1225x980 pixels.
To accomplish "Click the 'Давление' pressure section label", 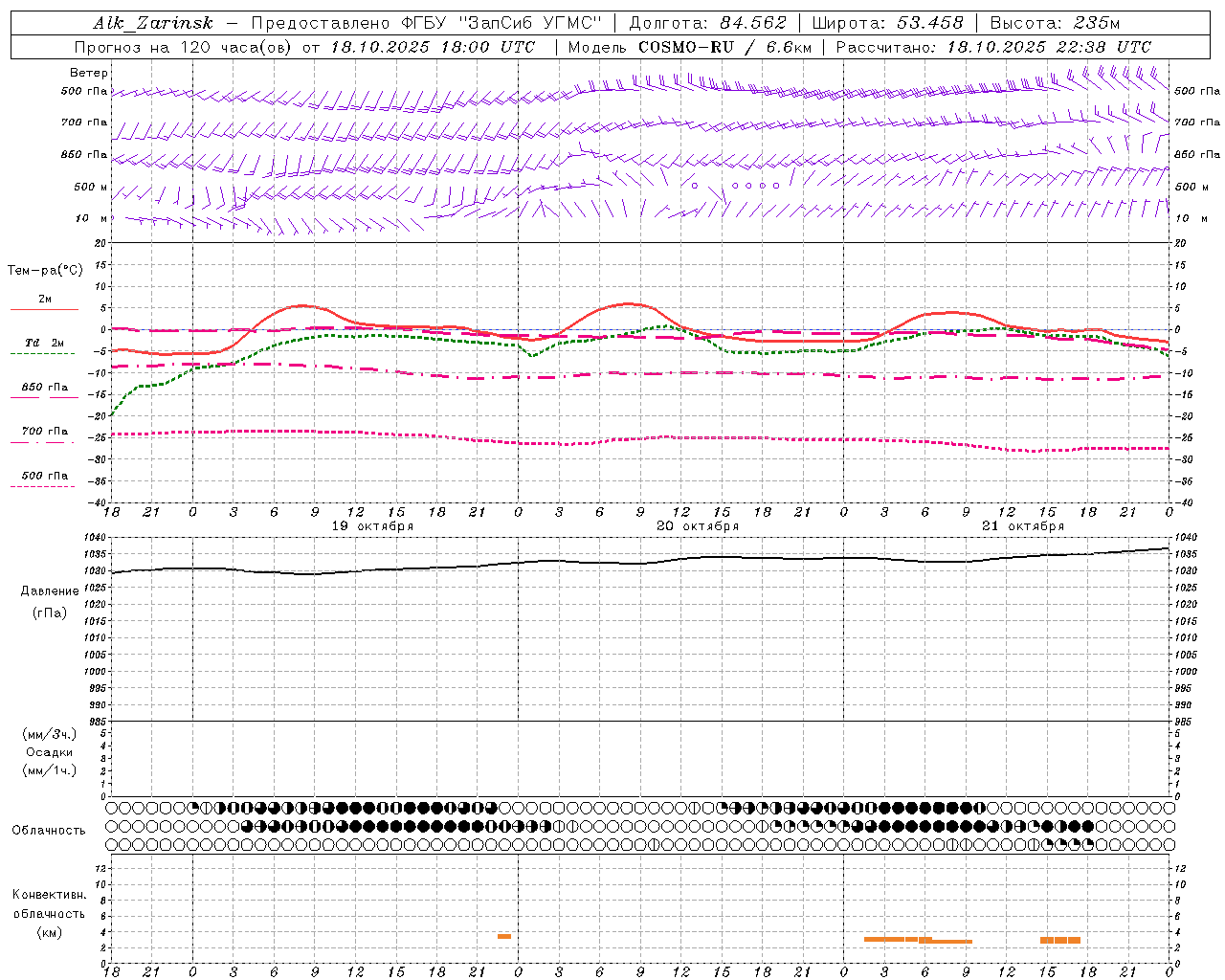I will tap(50, 591).
